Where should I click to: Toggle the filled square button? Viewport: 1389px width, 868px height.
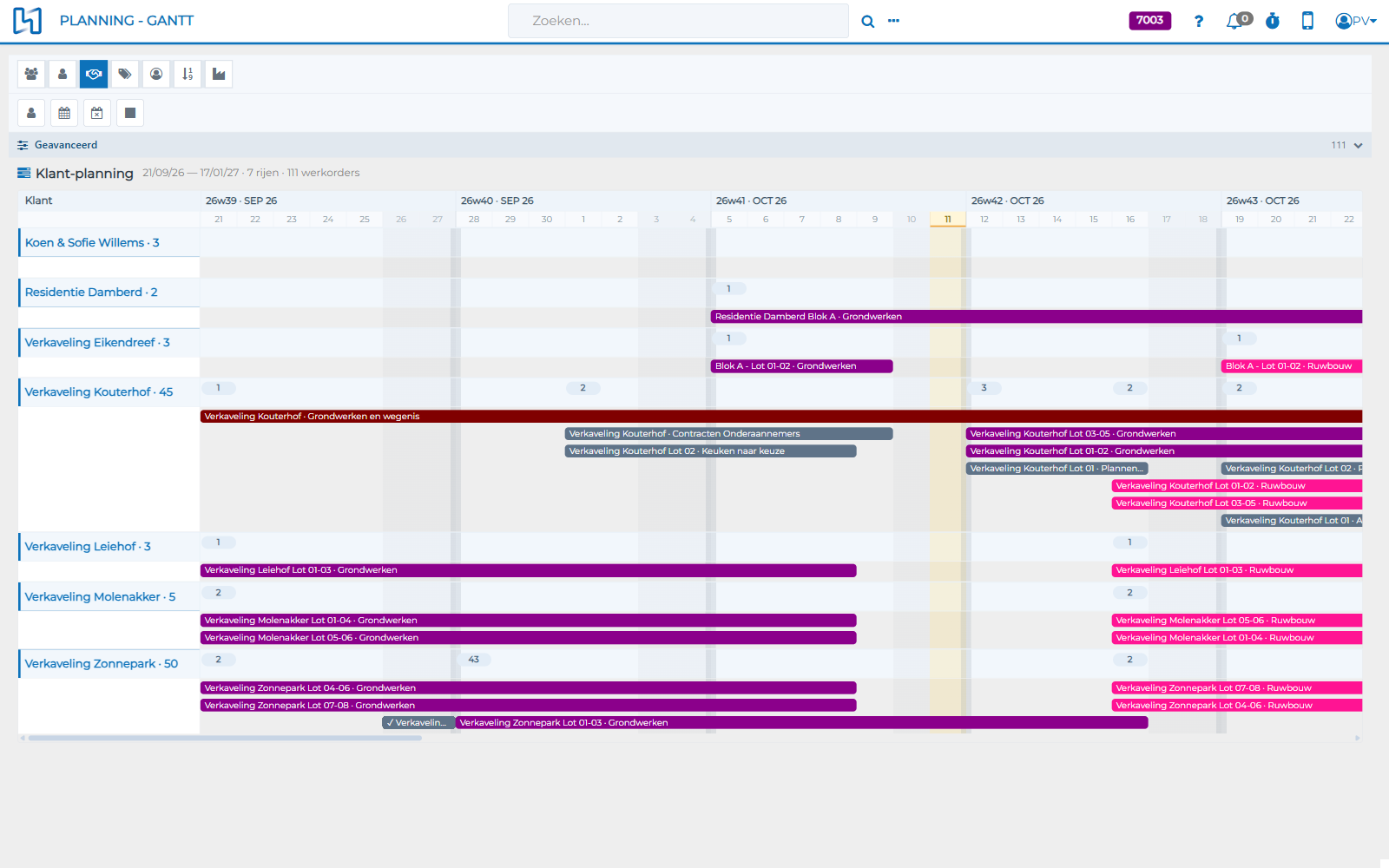[130, 113]
